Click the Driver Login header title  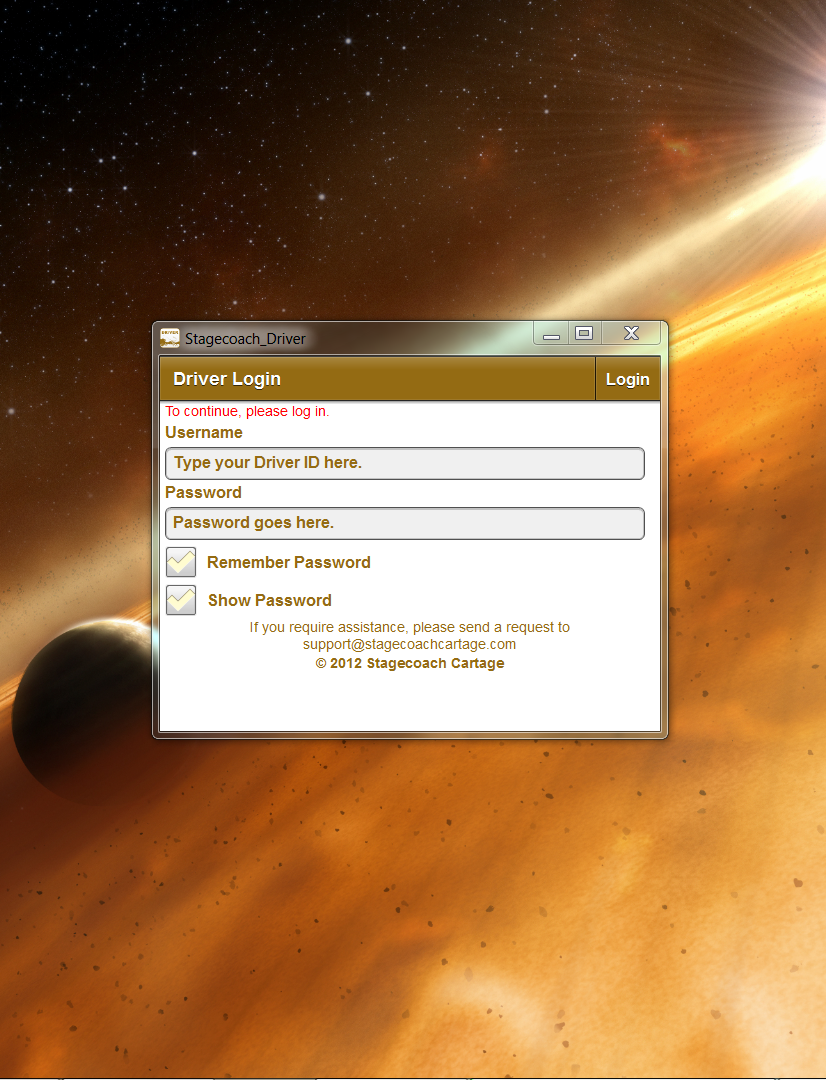[227, 379]
